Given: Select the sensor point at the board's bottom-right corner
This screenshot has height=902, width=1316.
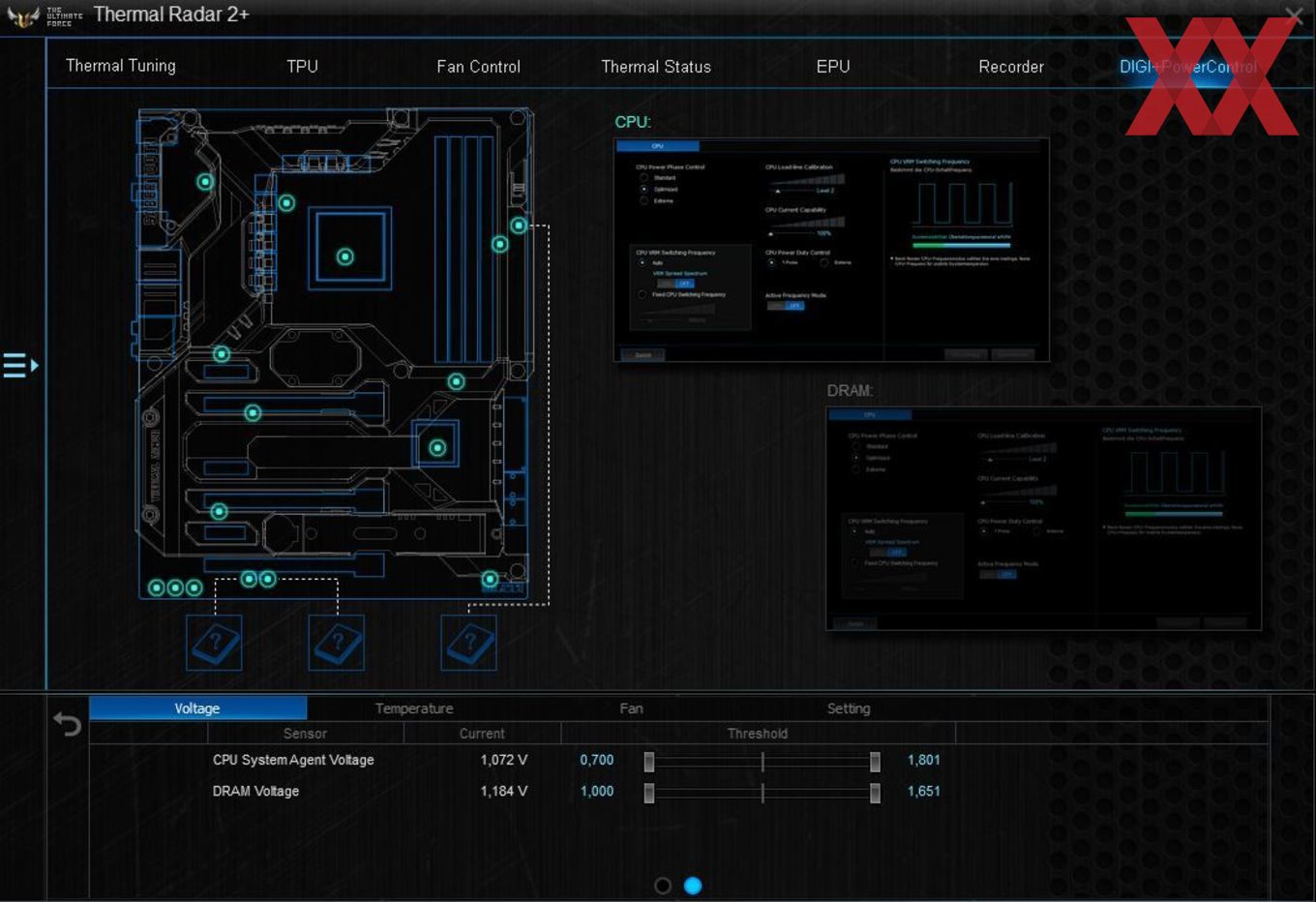Looking at the screenshot, I should click(x=490, y=579).
